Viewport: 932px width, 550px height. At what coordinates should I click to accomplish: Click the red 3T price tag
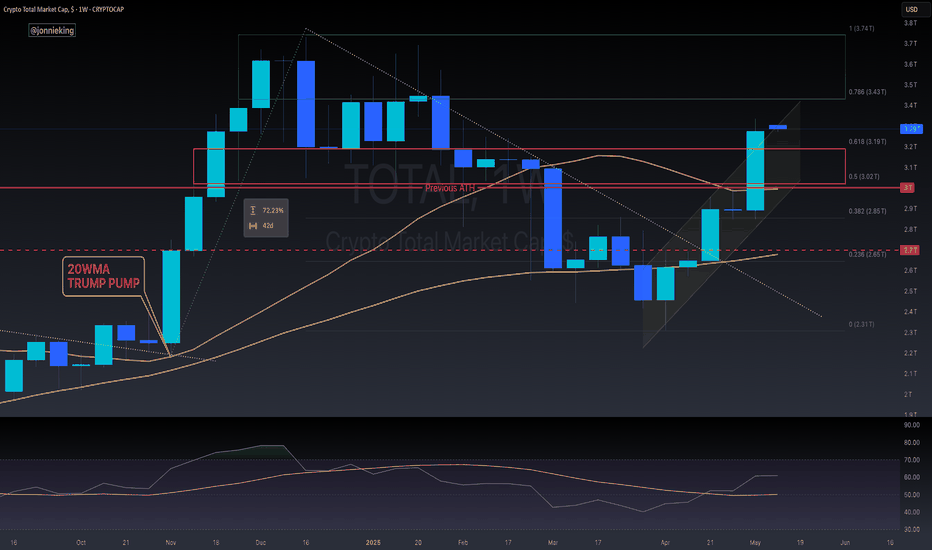tap(908, 188)
